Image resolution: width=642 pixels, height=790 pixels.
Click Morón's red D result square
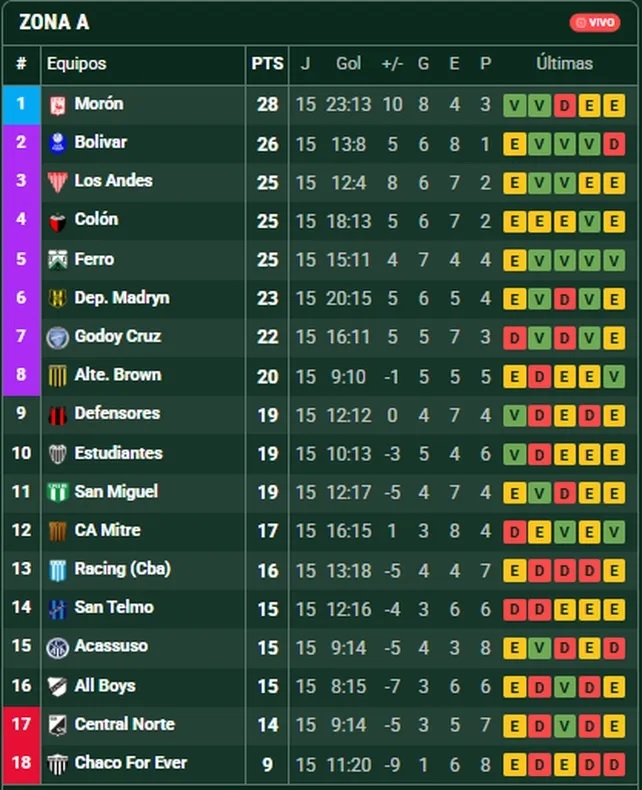point(564,106)
